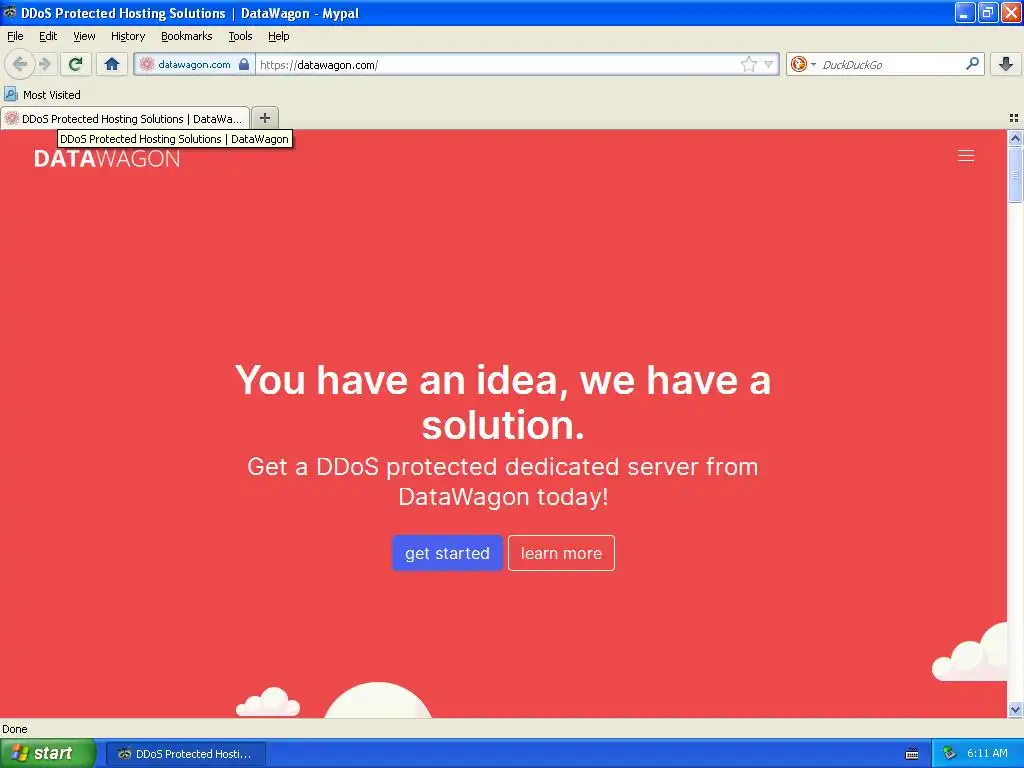Image resolution: width=1024 pixels, height=768 pixels.
Task: Open the File menu
Action: tap(15, 36)
